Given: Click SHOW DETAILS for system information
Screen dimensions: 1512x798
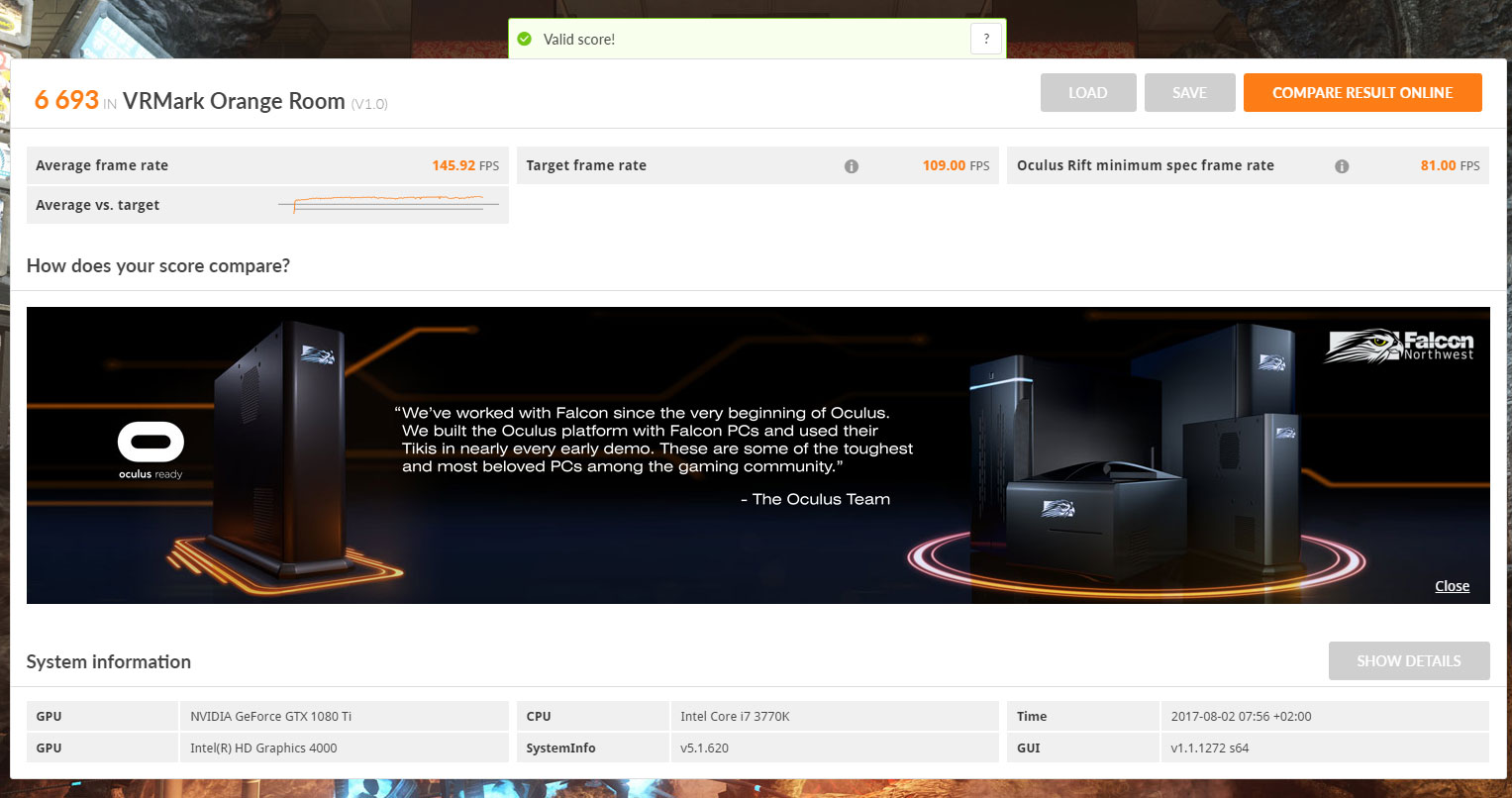Looking at the screenshot, I should [1409, 660].
